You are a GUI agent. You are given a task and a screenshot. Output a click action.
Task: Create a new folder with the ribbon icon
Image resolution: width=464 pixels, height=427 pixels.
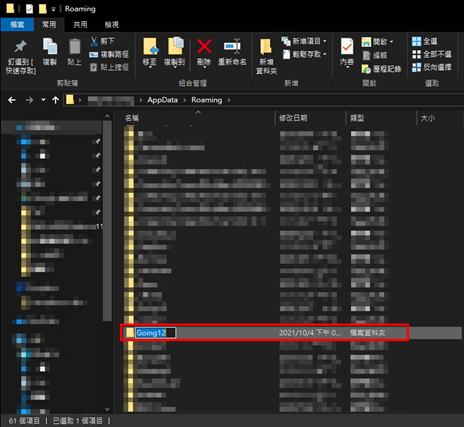click(266, 46)
